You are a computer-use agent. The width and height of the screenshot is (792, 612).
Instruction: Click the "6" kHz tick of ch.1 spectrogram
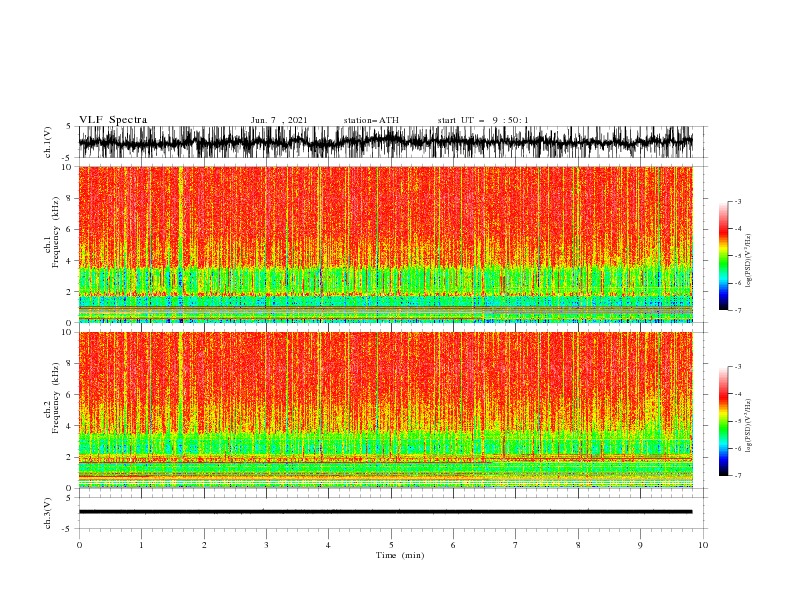tap(70, 229)
